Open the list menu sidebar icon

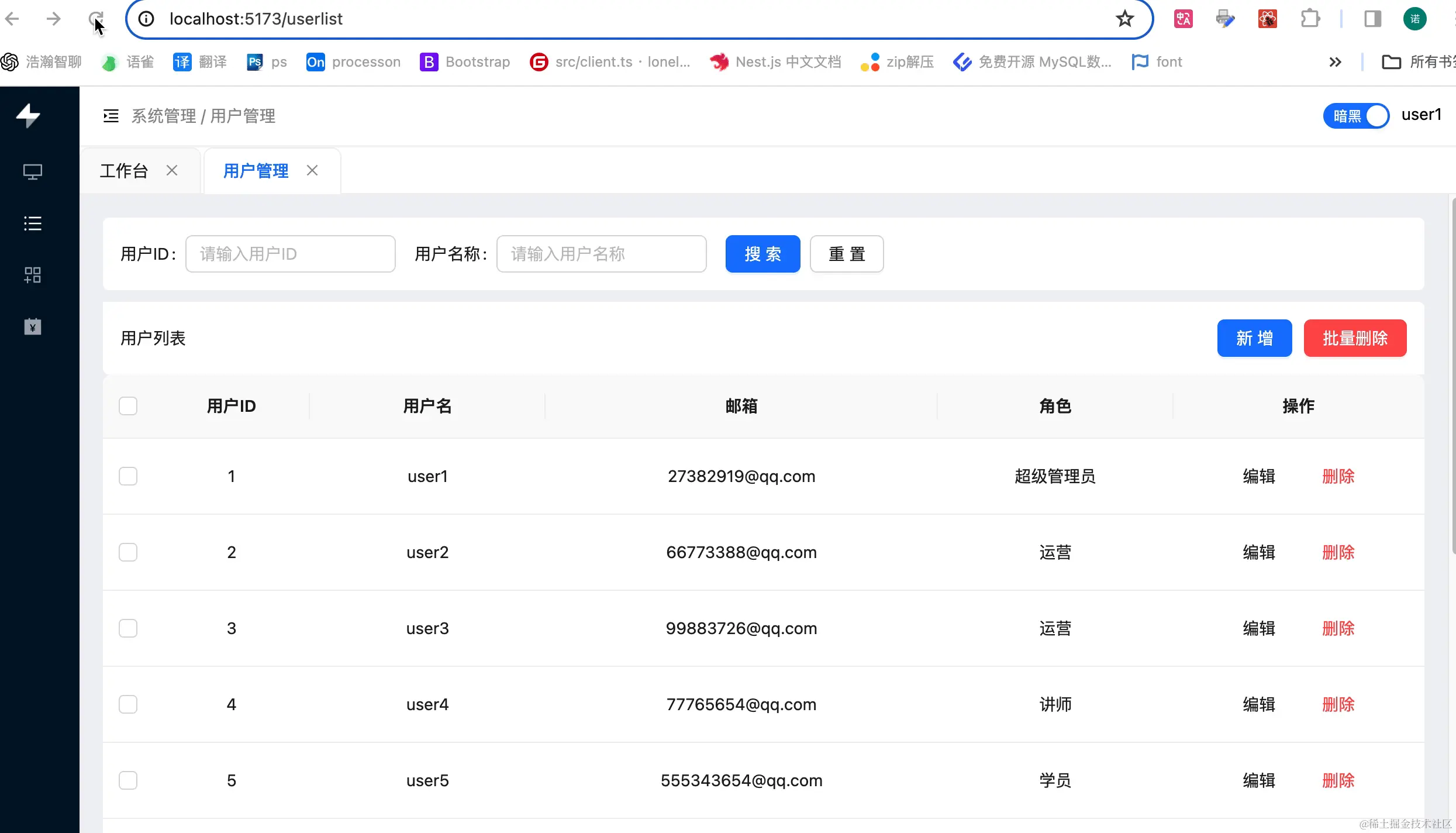click(x=32, y=223)
